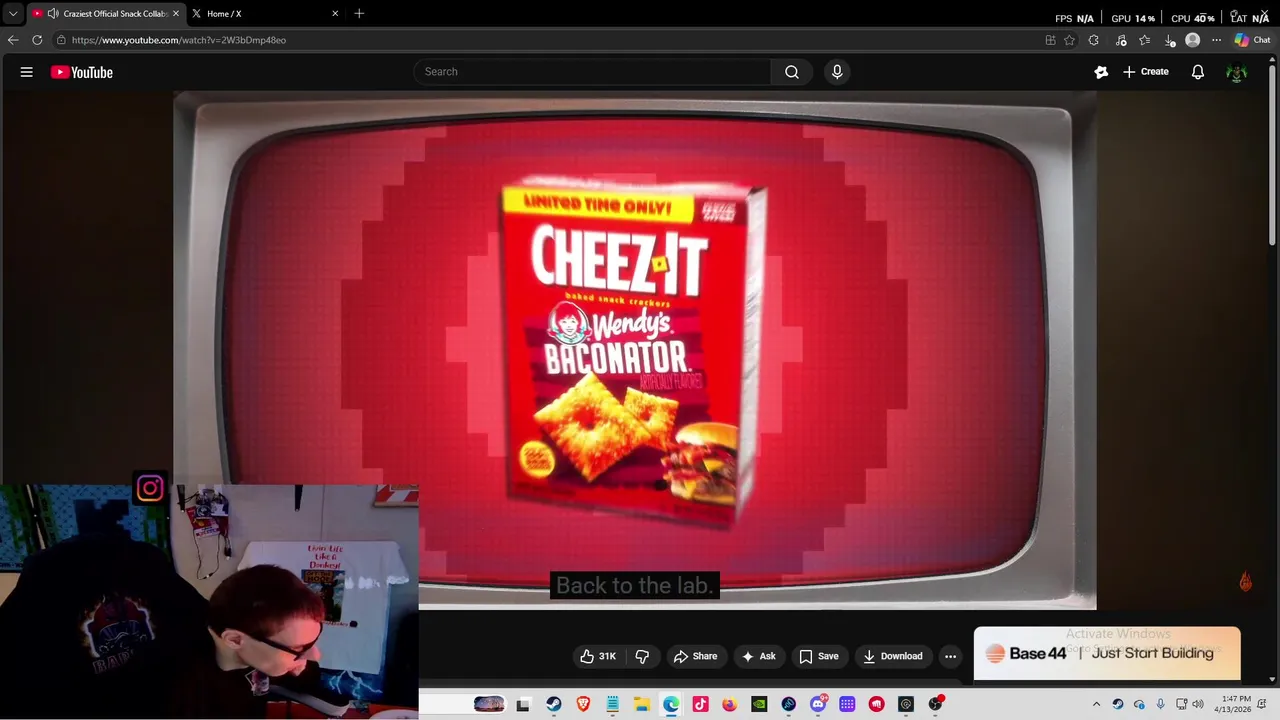Viewport: 1280px width, 720px height.
Task: Open network settings tray icon
Action: click(1181, 704)
